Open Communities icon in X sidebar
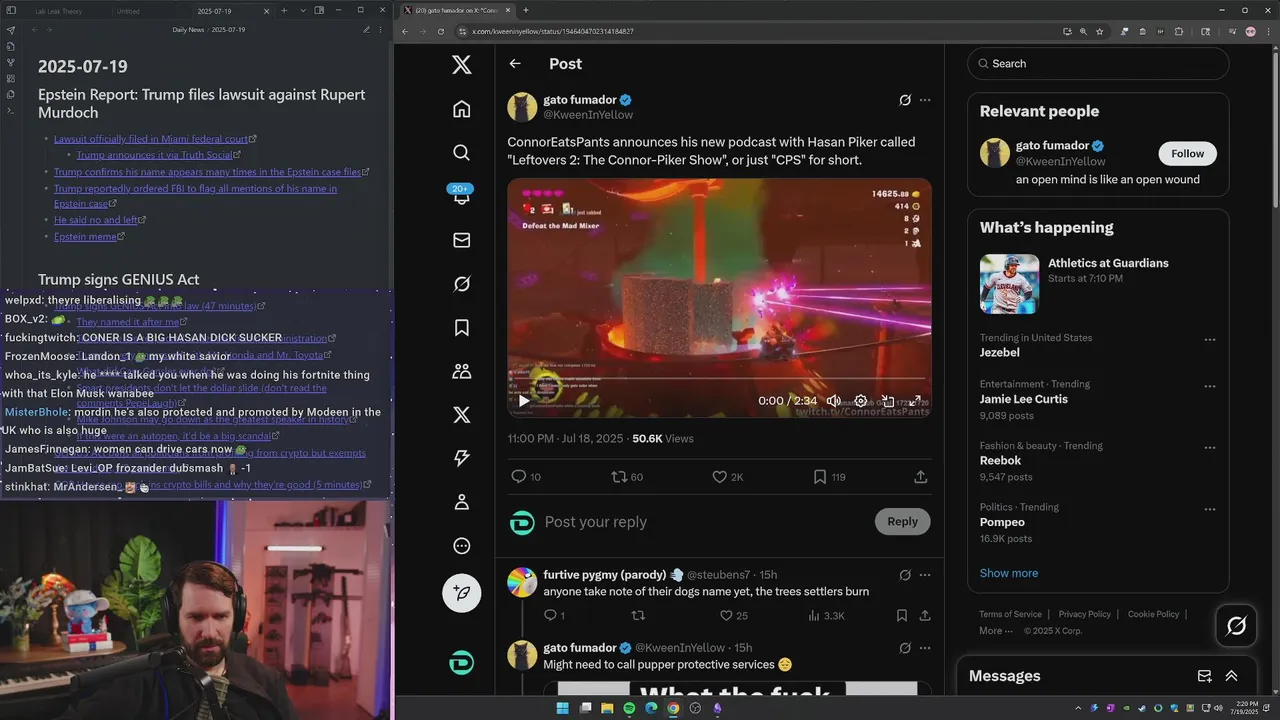 pyautogui.click(x=461, y=371)
